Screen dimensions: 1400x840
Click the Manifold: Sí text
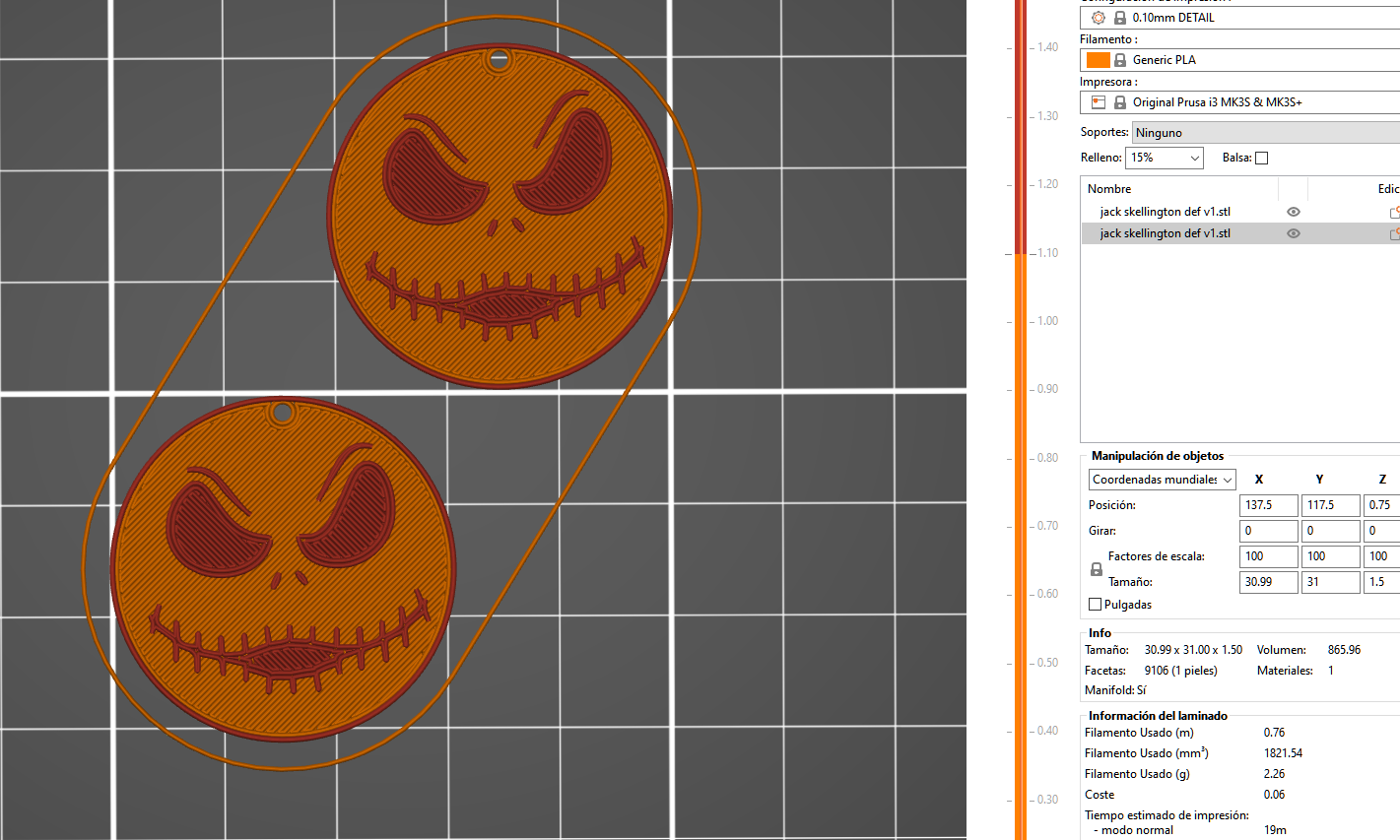point(1115,690)
